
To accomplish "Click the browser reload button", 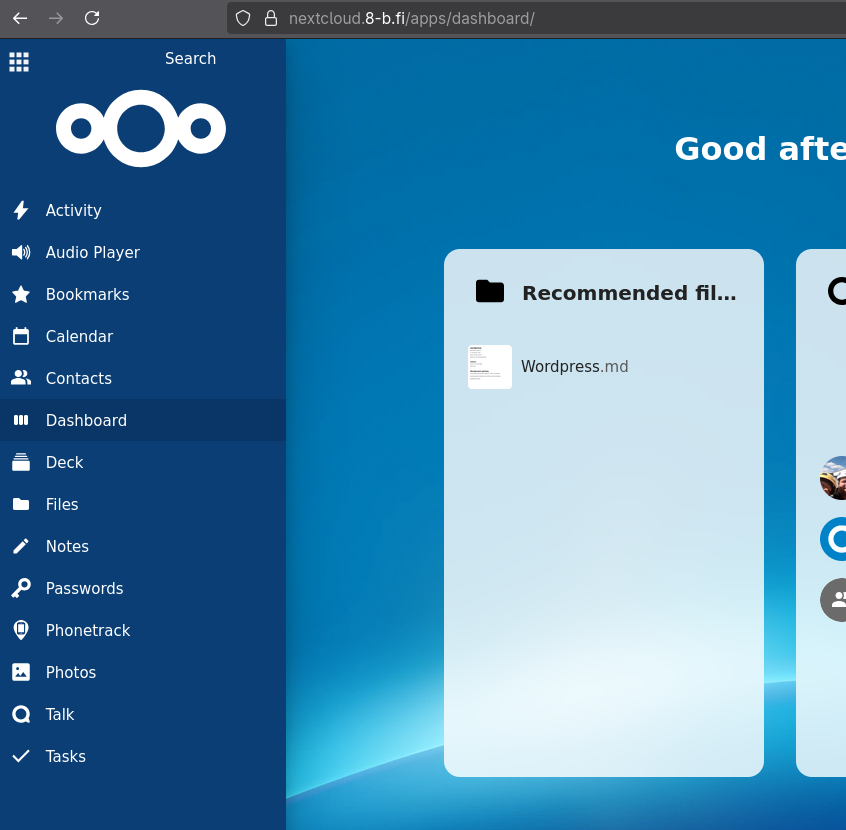I will pyautogui.click(x=92, y=18).
